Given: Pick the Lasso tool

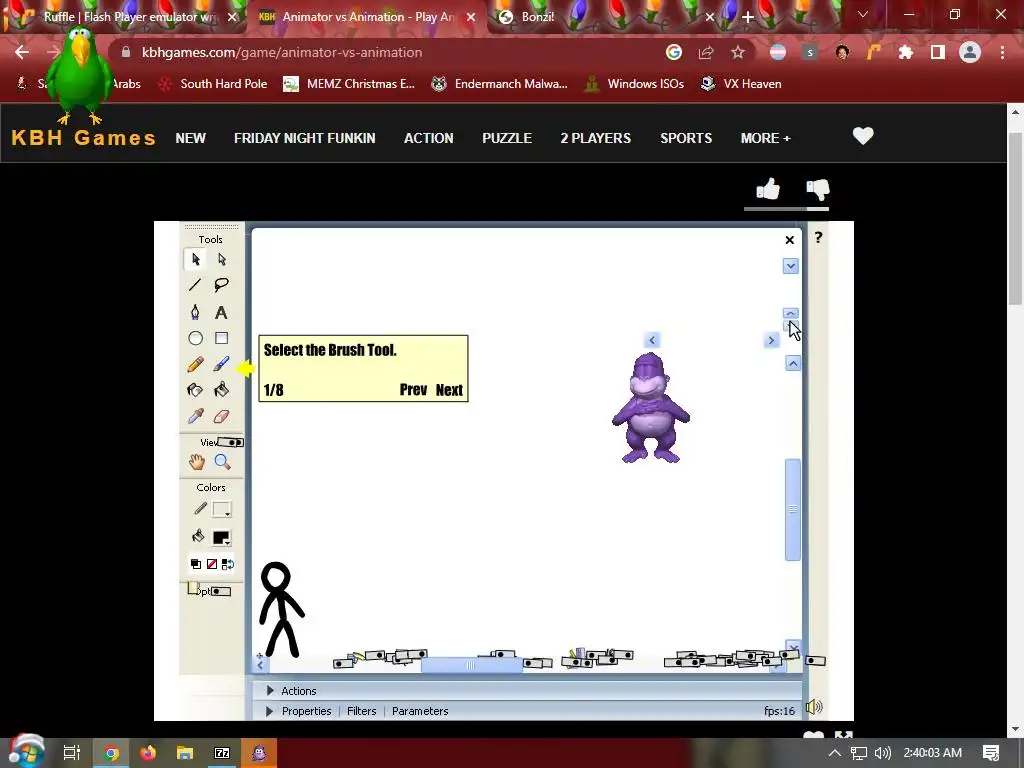Looking at the screenshot, I should click(x=221, y=285).
